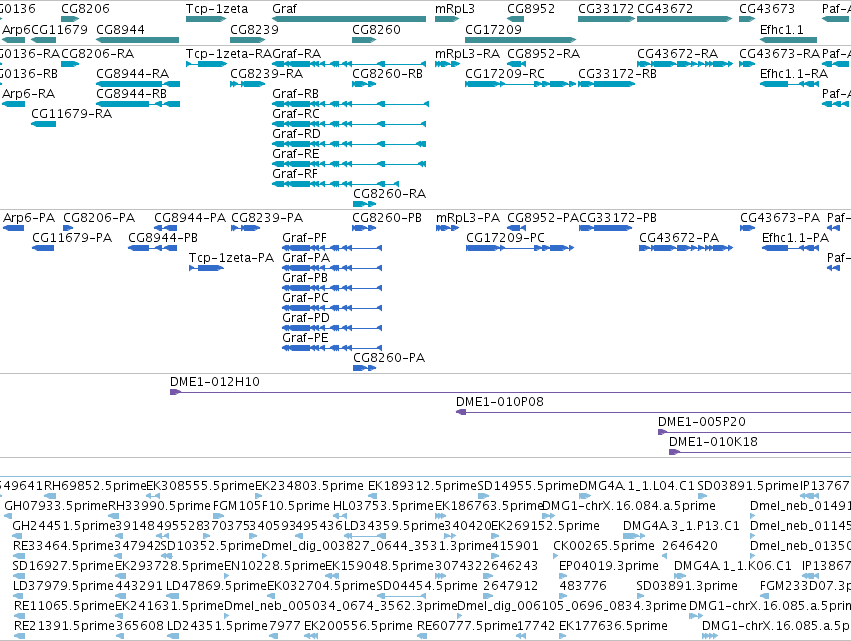Viewport: 851px width, 641px height.
Task: Open EST GH07933.5prime
Action: [7, 516]
